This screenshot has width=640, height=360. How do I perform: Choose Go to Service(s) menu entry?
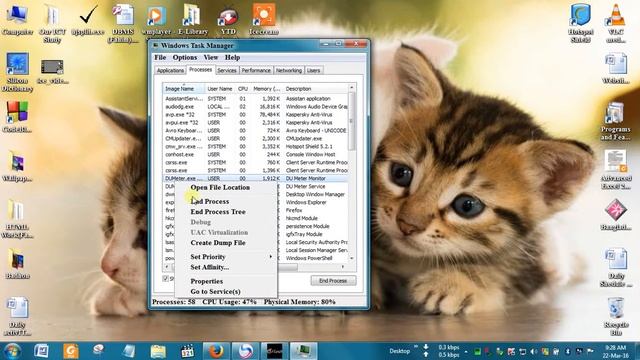click(x=226, y=292)
